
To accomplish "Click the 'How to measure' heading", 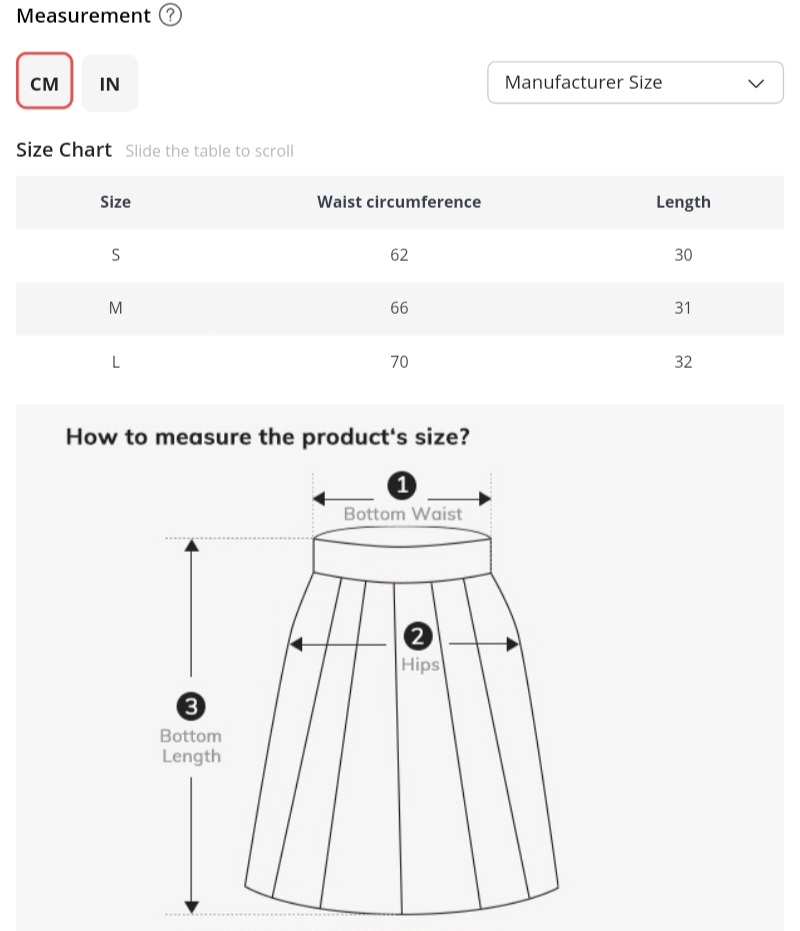I will pos(267,437).
